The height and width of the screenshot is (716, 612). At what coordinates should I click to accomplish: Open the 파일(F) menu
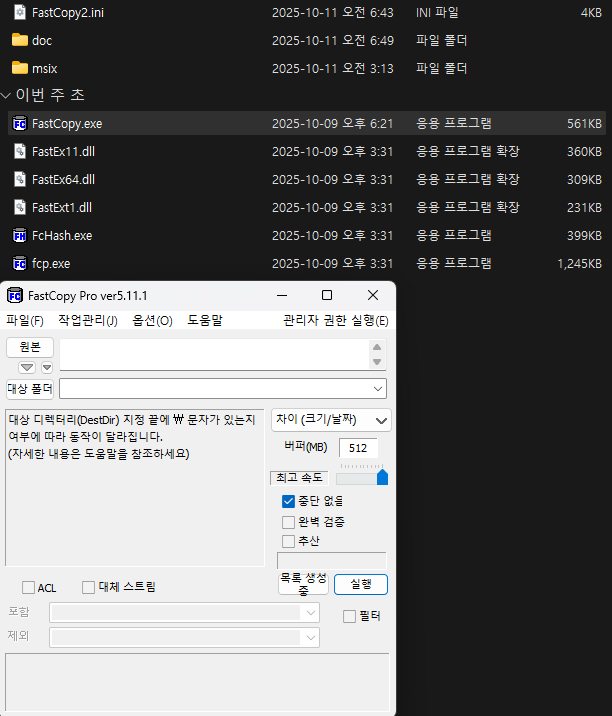pyautogui.click(x=25, y=321)
